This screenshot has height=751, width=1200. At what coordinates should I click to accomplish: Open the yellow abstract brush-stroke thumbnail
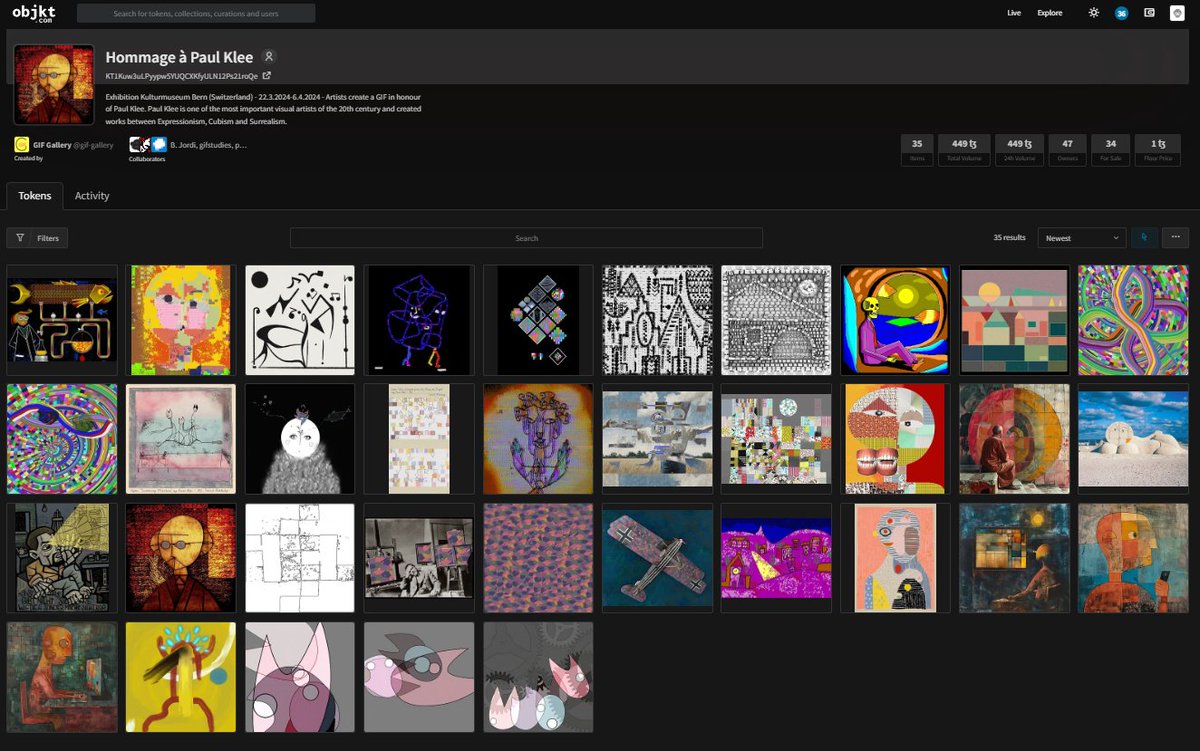pyautogui.click(x=181, y=677)
